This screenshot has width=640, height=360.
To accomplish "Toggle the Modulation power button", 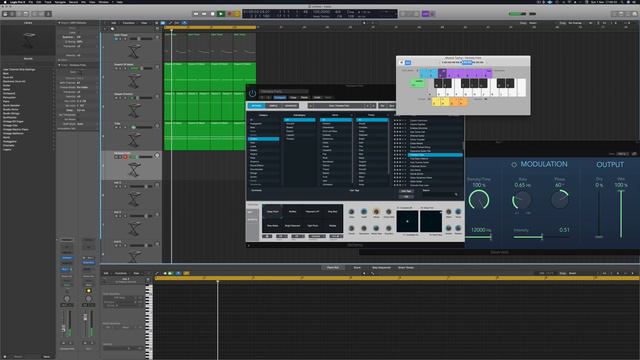I will tap(514, 164).
